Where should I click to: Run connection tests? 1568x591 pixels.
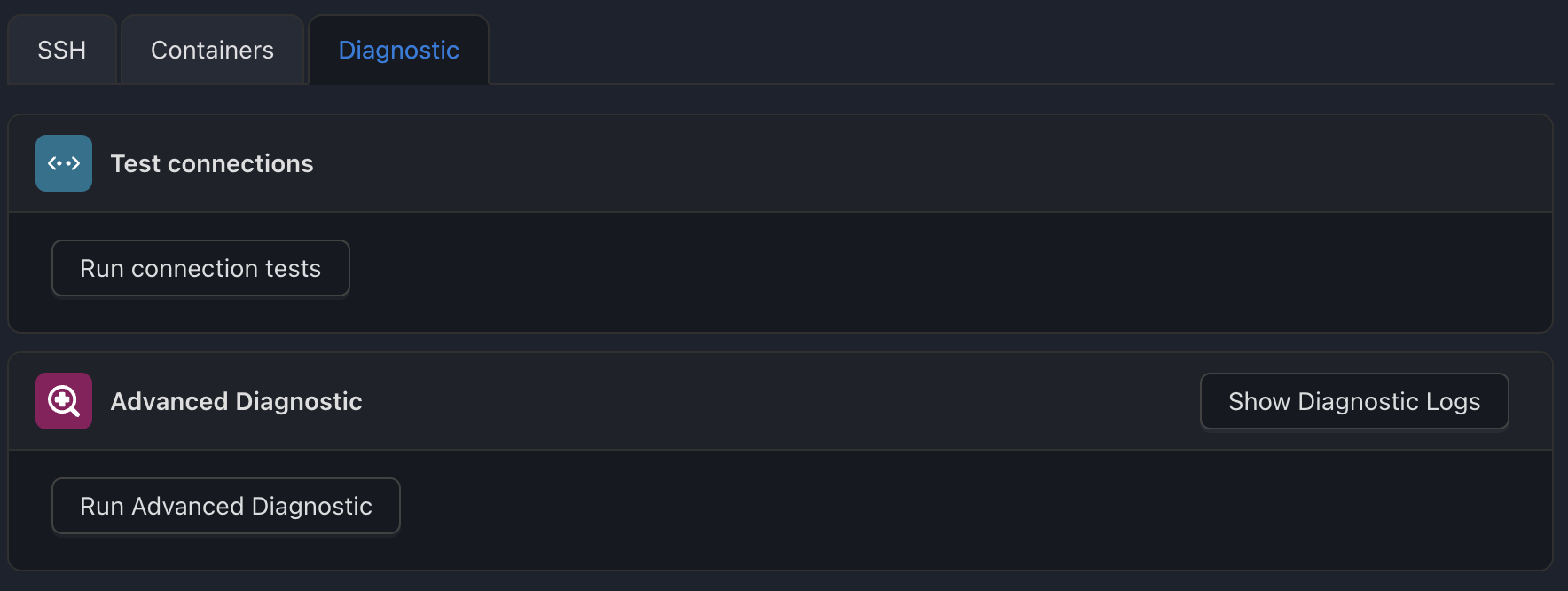[x=200, y=268]
